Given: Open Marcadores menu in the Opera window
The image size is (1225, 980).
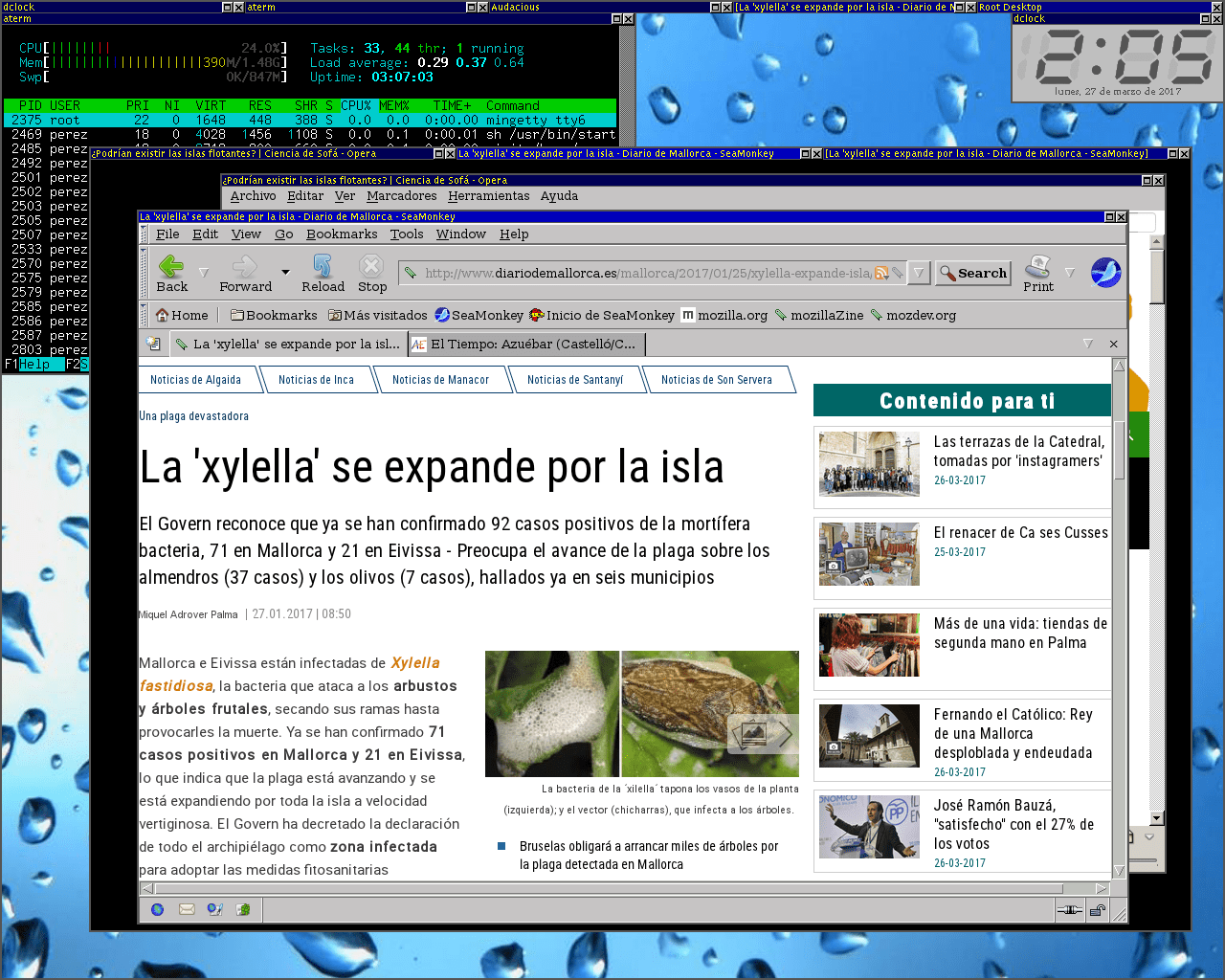Looking at the screenshot, I should (x=400, y=195).
